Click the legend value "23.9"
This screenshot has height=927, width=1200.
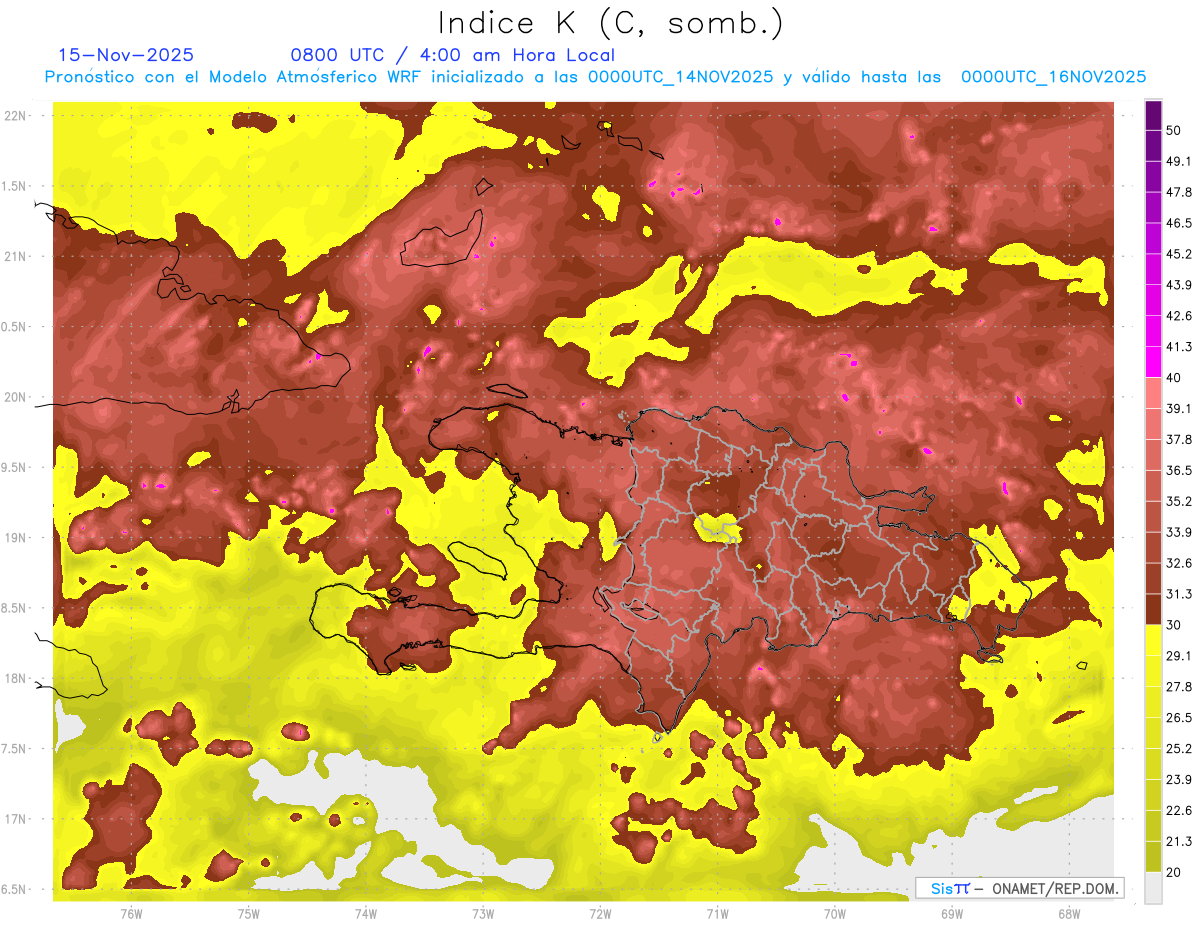click(1178, 779)
